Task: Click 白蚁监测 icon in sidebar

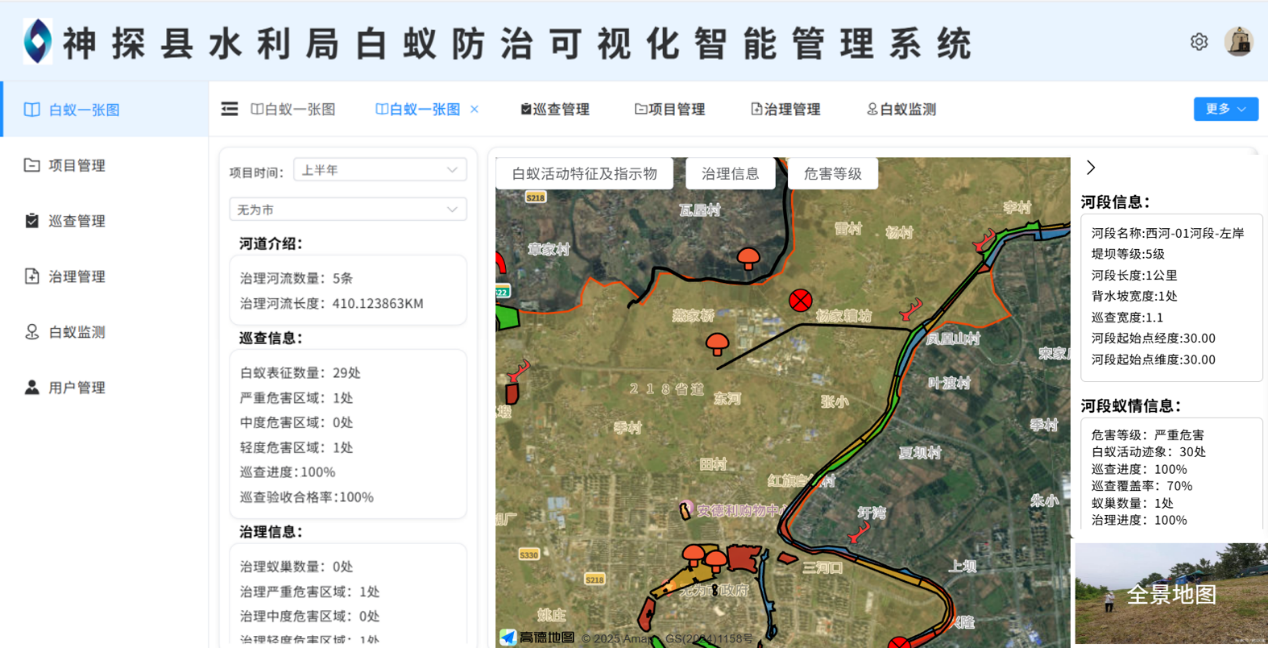Action: (32, 332)
